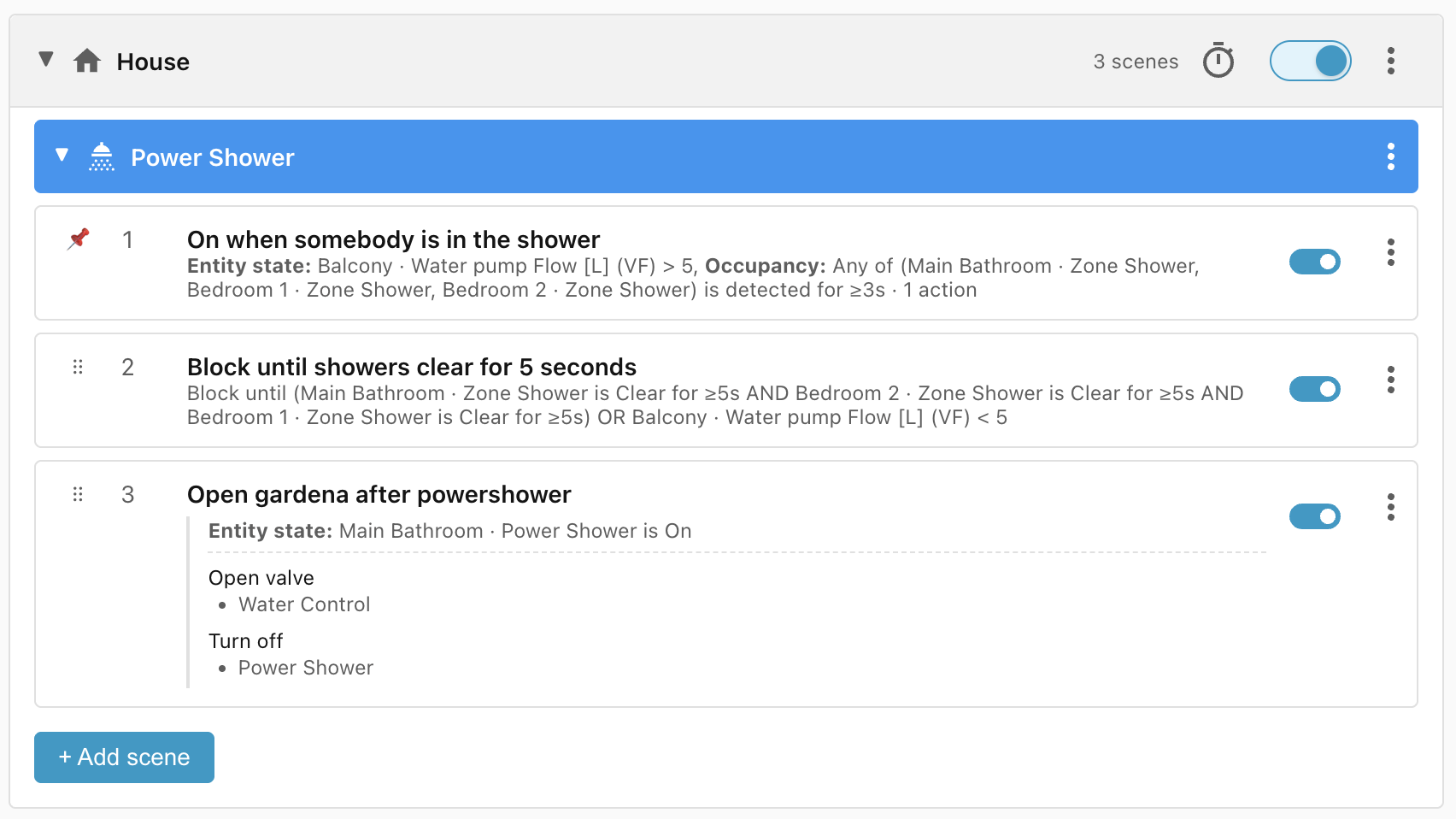Click the Add scene button
This screenshot has height=819, width=1456.
point(124,757)
